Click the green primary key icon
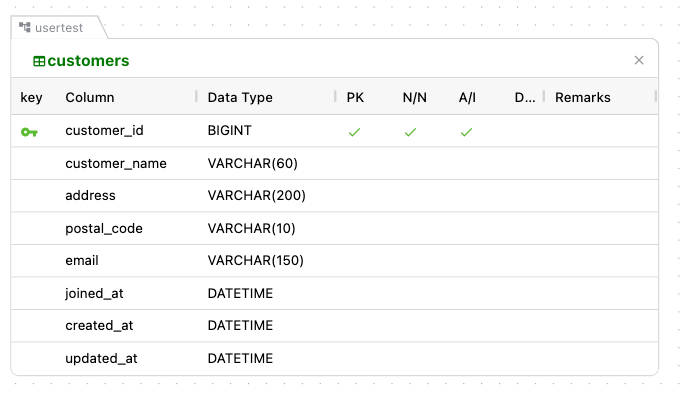The height and width of the screenshot is (399, 683). [29, 132]
